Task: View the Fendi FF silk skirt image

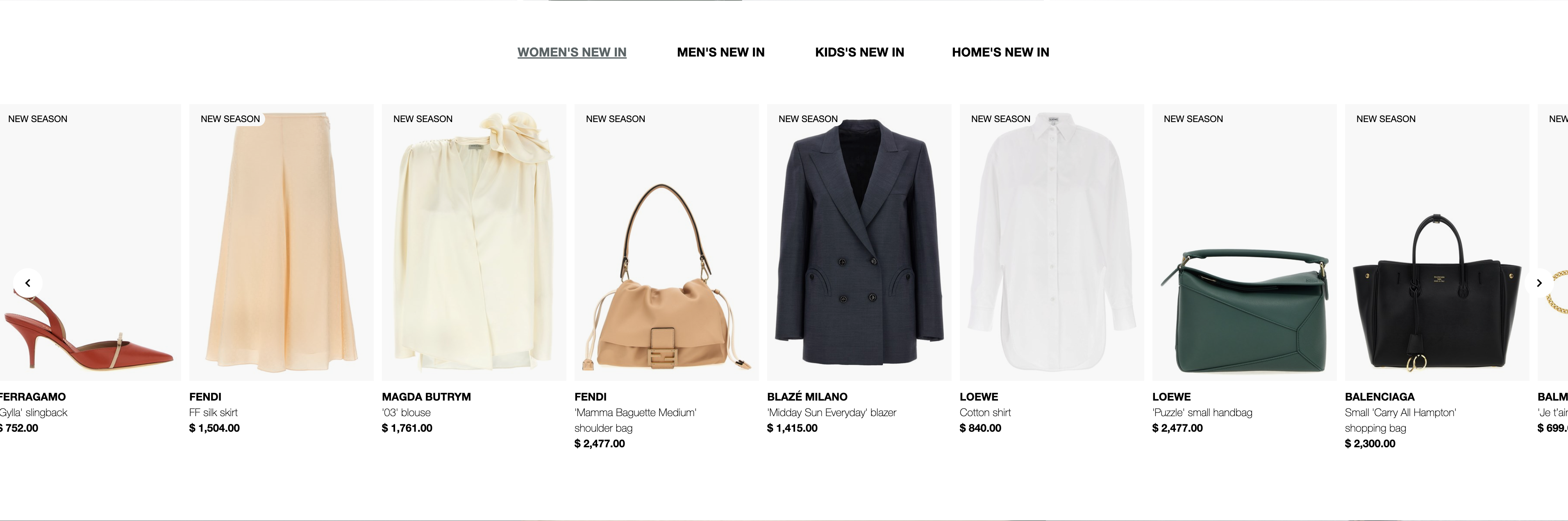Action: [281, 242]
